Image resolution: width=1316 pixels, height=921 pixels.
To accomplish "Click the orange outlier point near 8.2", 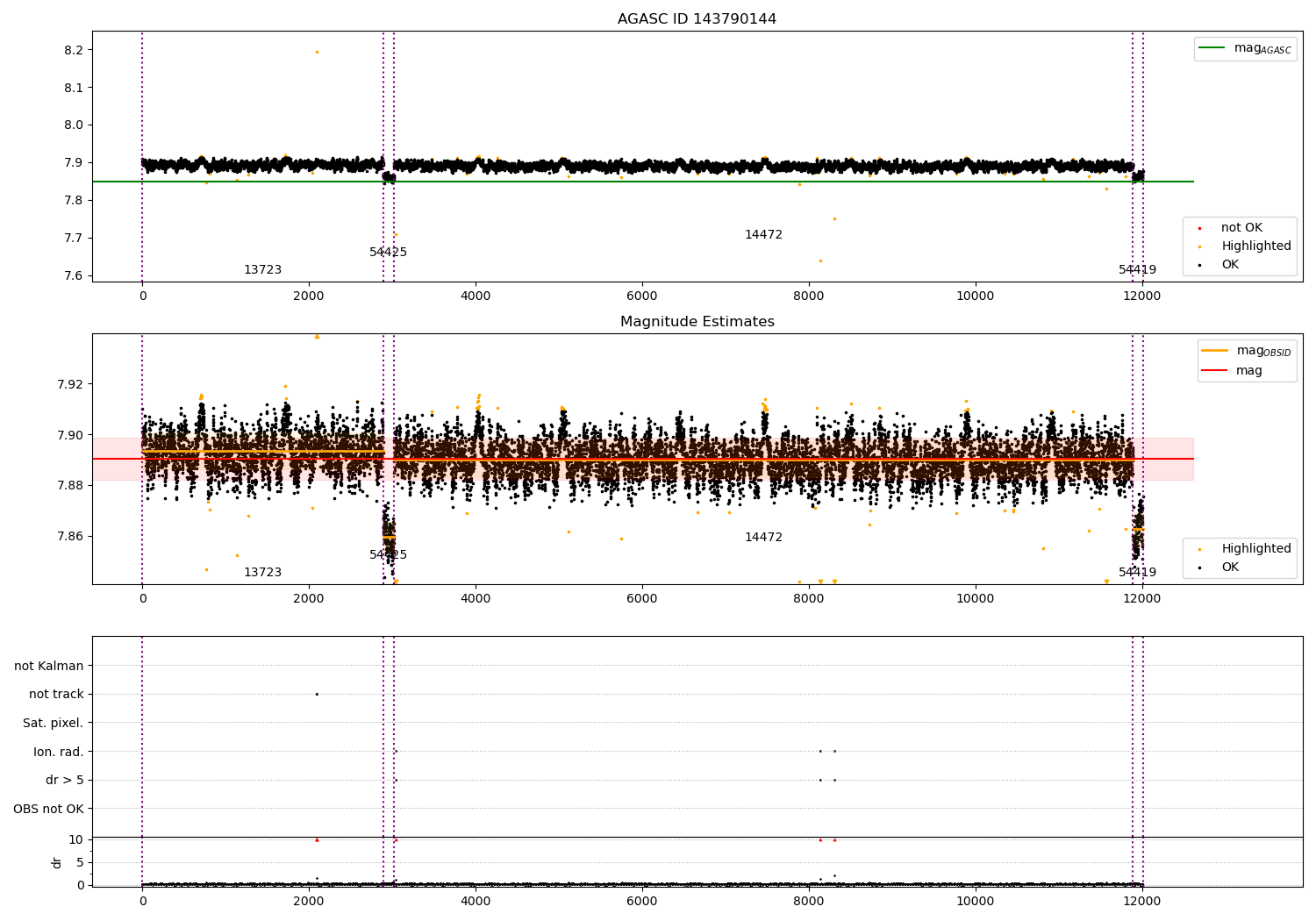I will tap(317, 52).
